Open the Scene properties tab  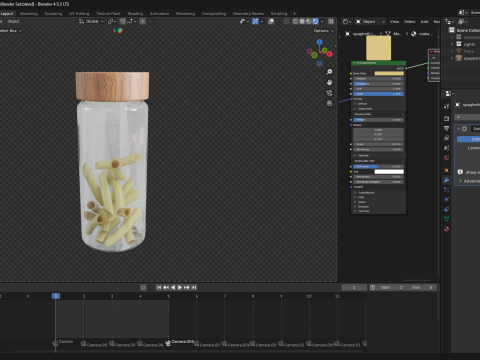point(447,148)
